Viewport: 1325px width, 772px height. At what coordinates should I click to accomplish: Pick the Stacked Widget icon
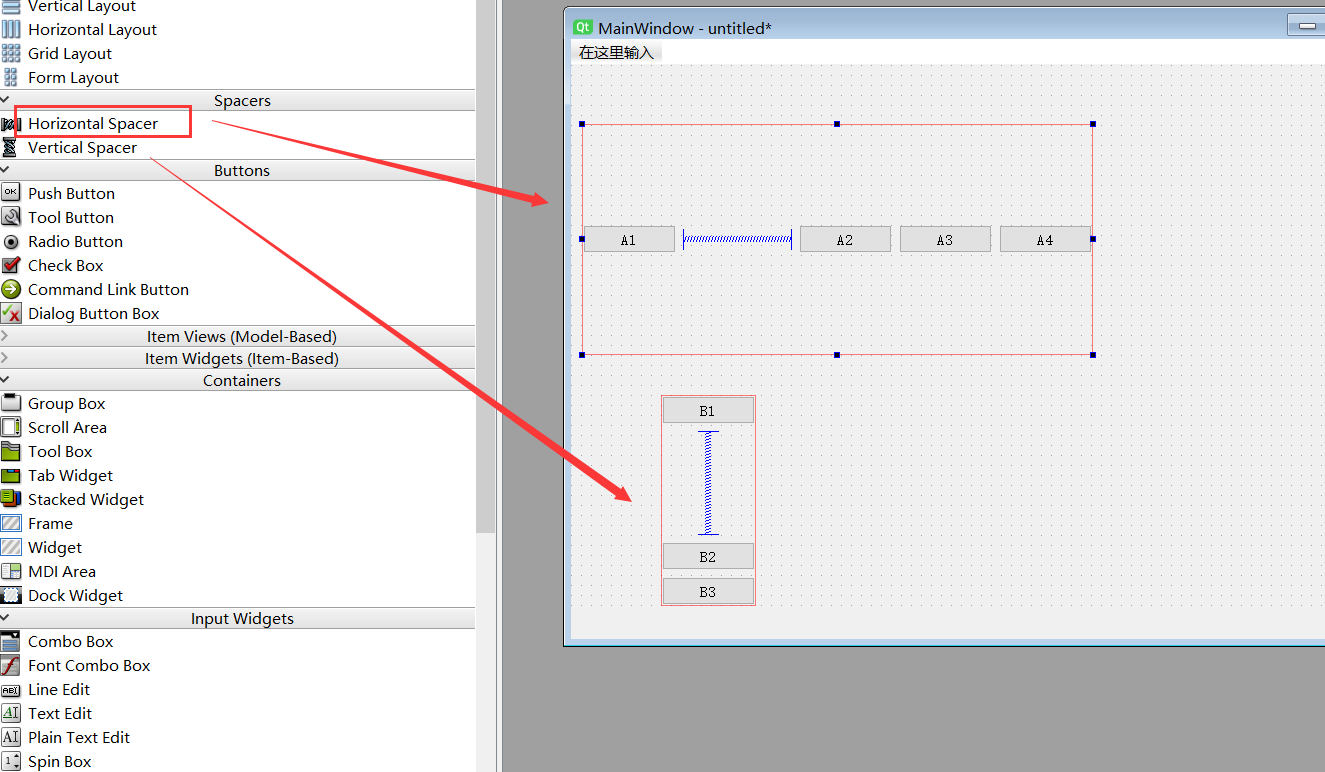click(10, 499)
